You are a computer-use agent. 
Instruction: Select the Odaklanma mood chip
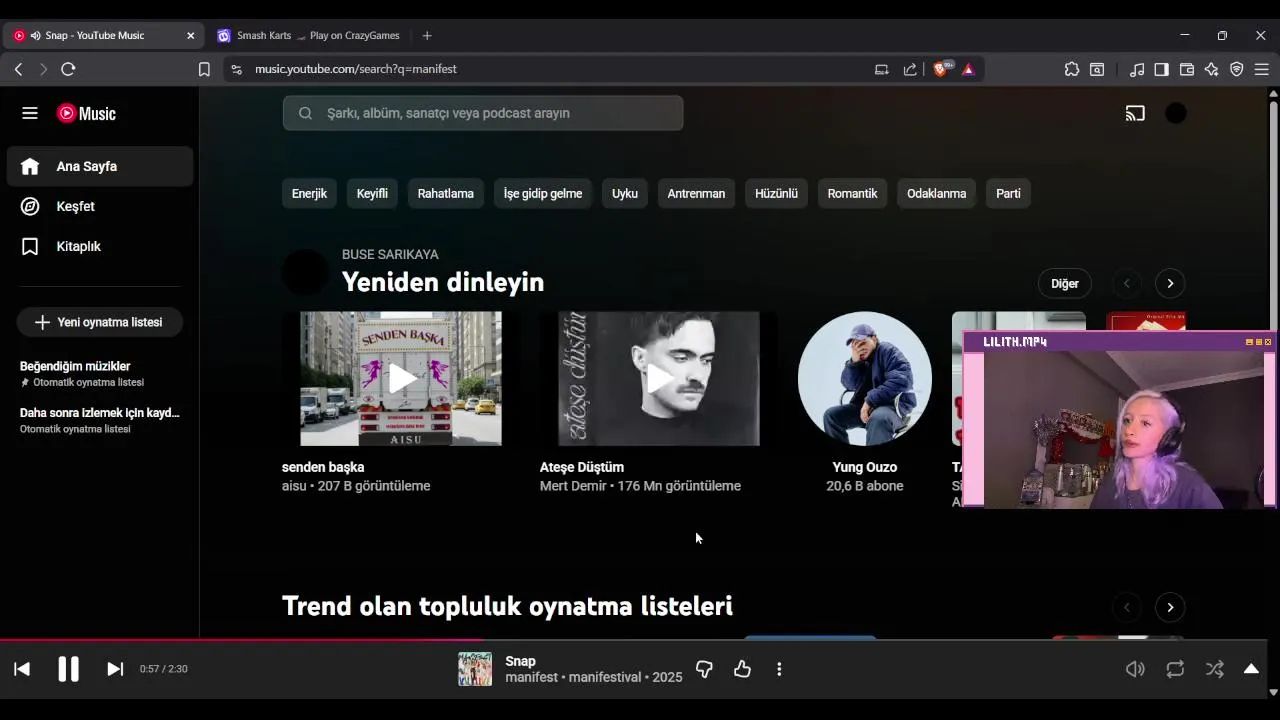(x=937, y=193)
